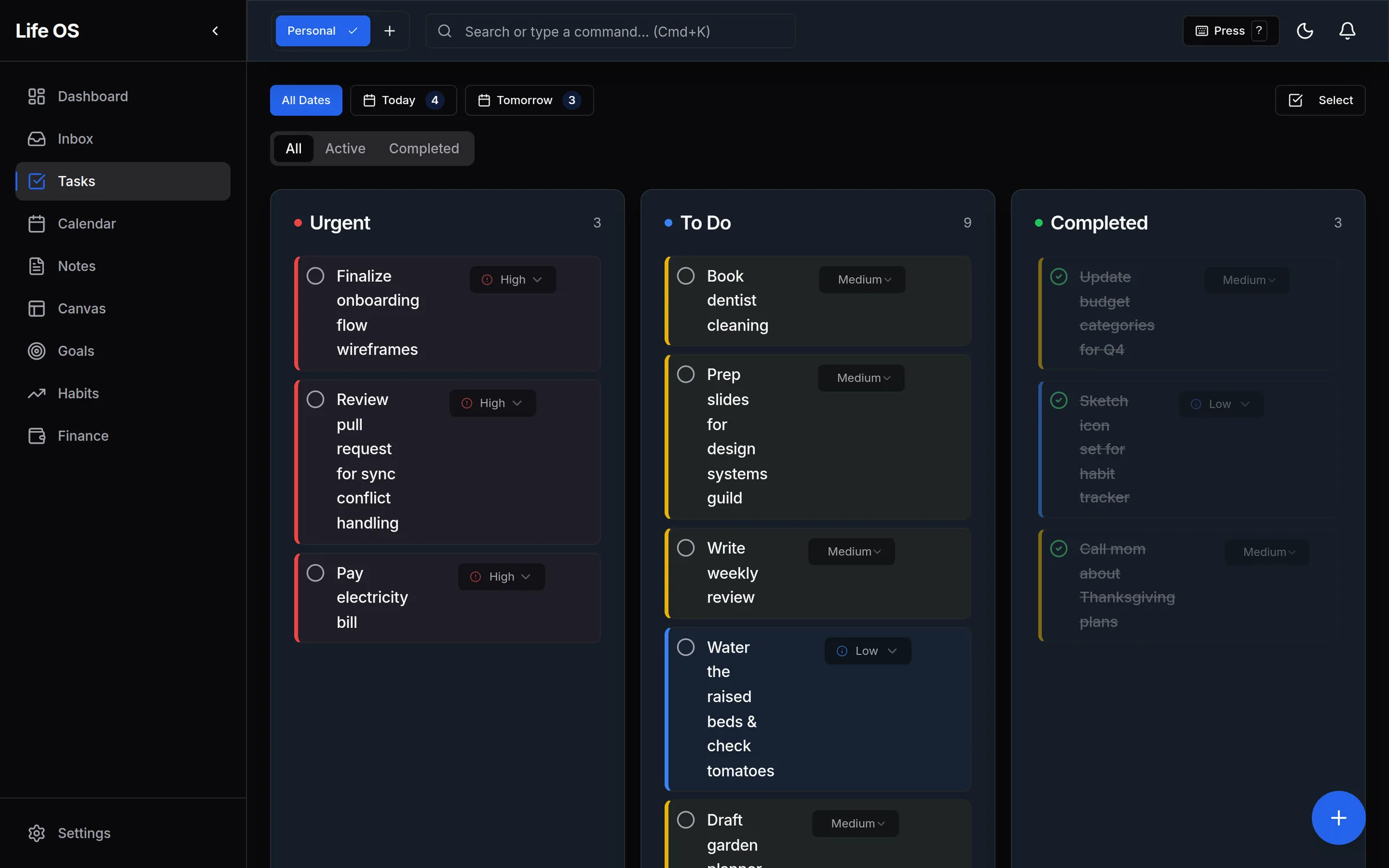Open priority dropdown on Prep slides task

coord(861,378)
